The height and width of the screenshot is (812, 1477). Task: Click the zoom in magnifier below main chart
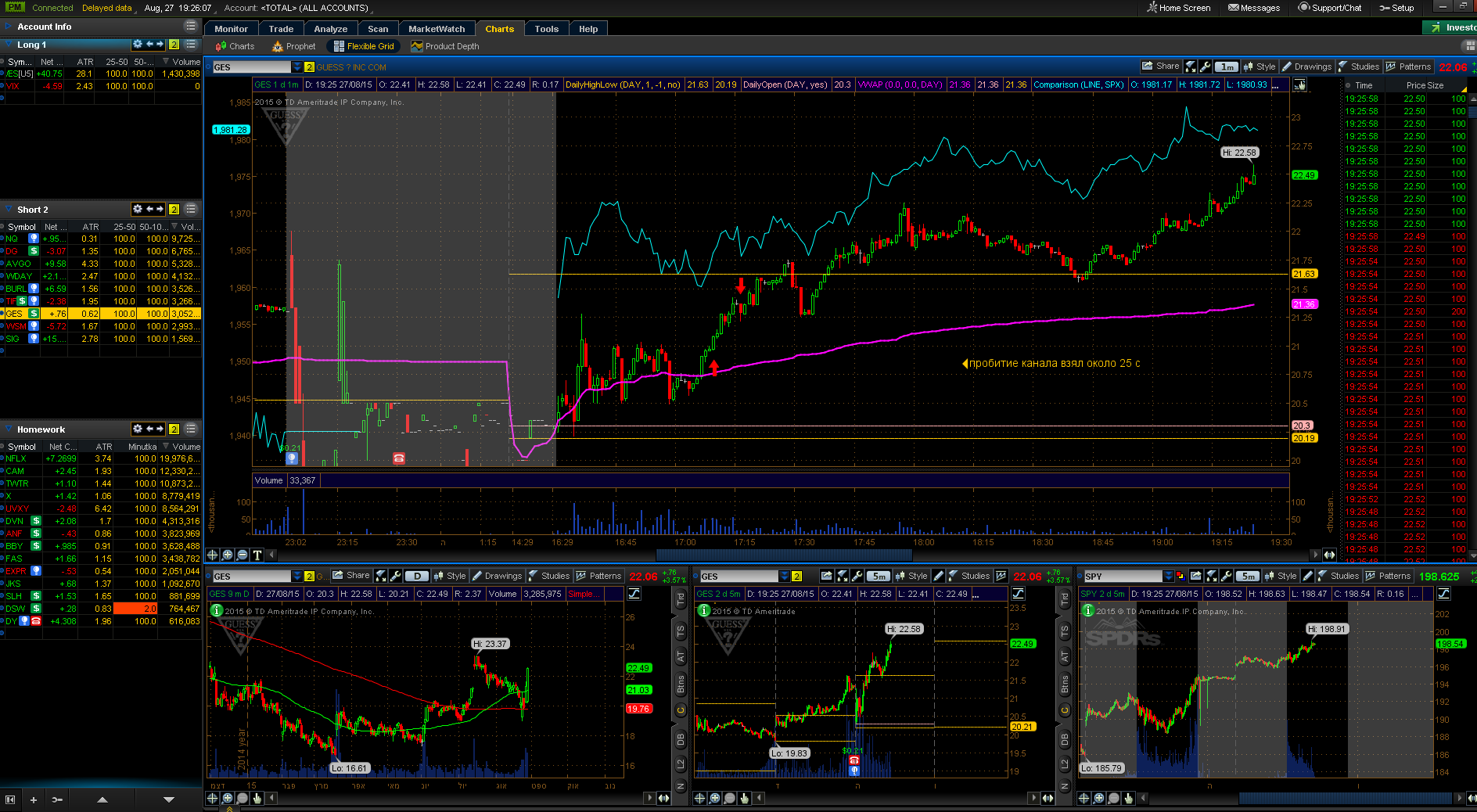pyautogui.click(x=228, y=555)
